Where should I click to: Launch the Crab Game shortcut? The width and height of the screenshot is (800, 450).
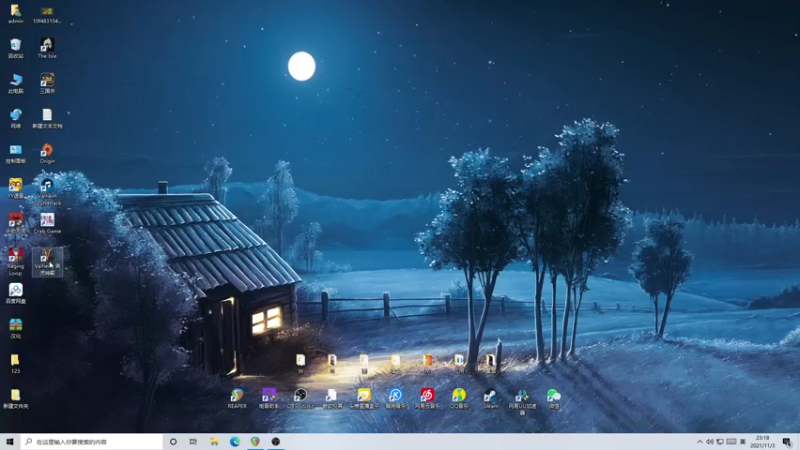47,223
